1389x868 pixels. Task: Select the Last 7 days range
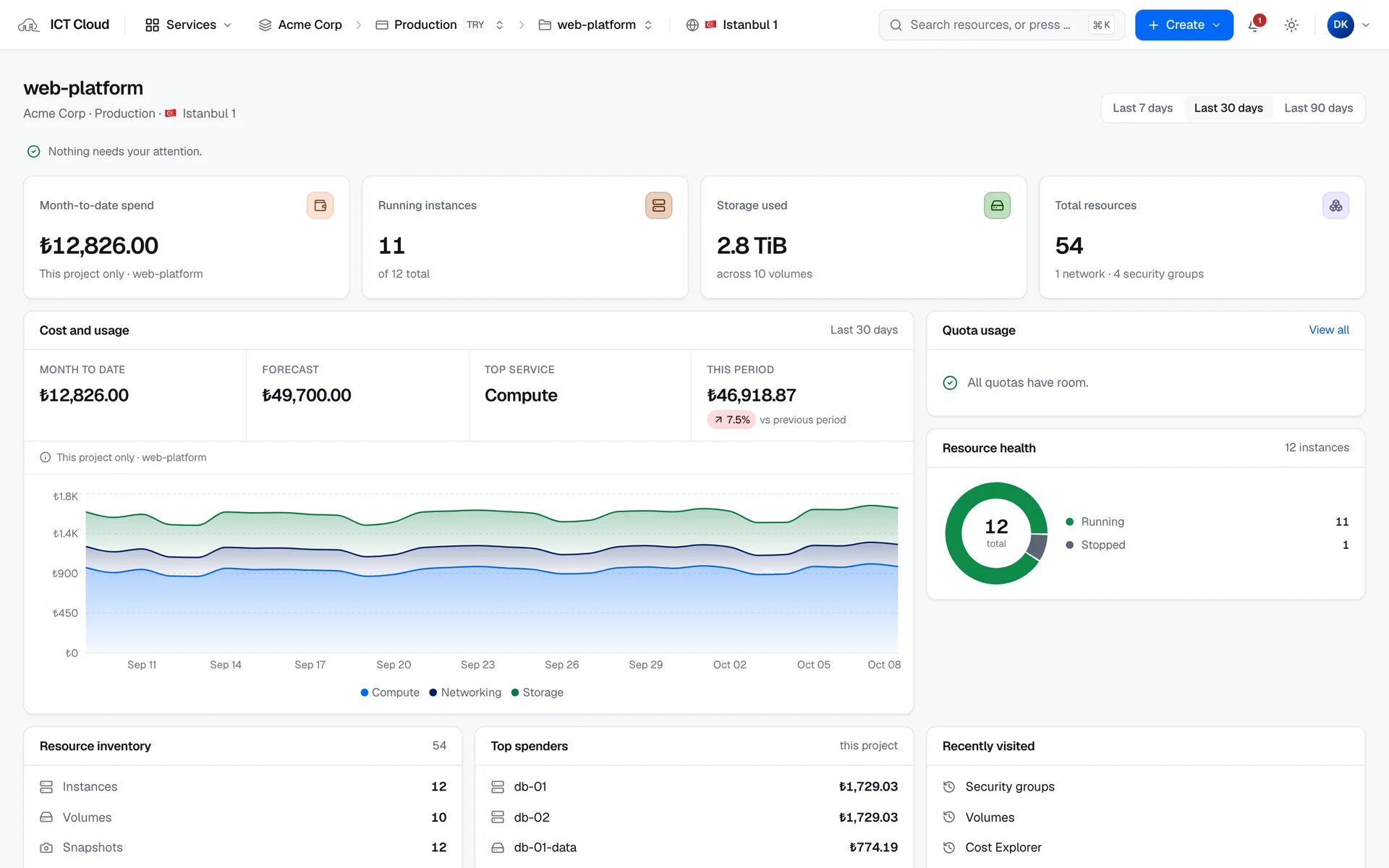coord(1142,108)
